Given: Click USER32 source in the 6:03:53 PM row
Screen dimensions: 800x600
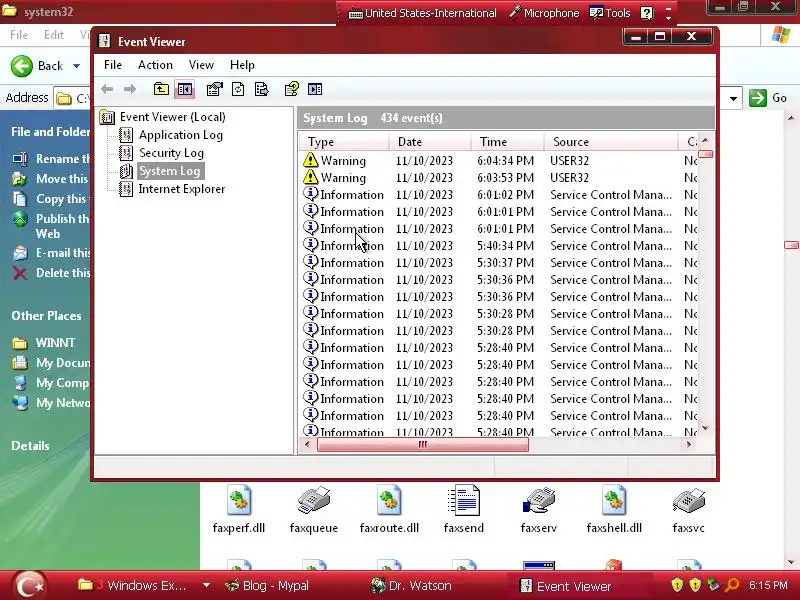Looking at the screenshot, I should click(x=569, y=178).
